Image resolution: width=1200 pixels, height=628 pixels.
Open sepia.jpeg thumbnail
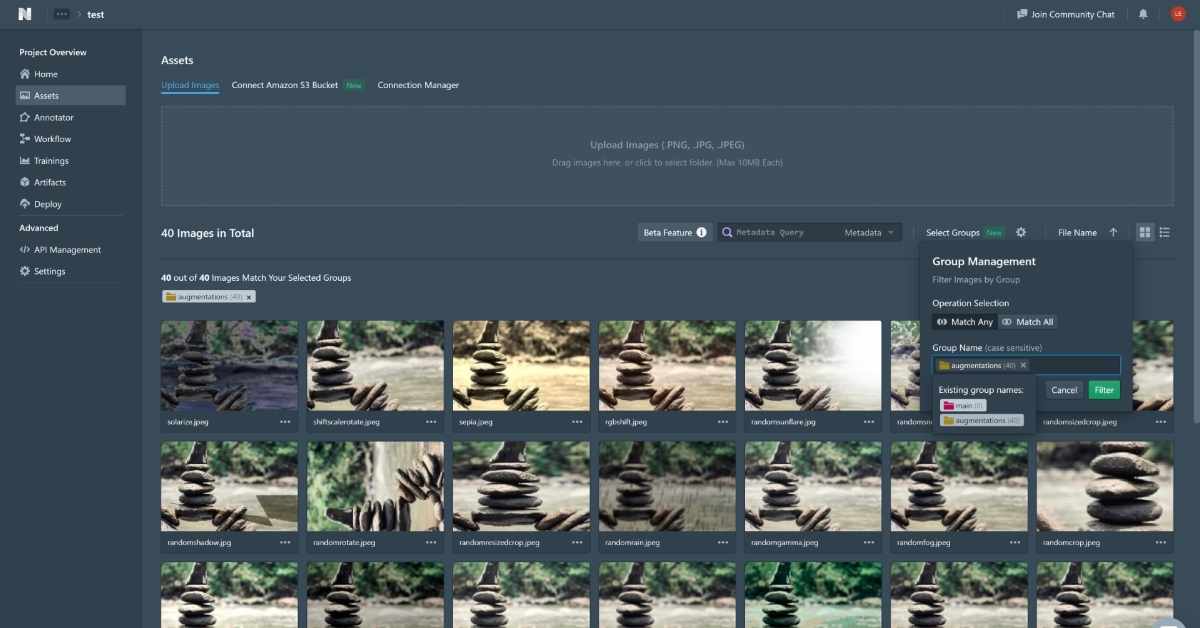(x=521, y=365)
